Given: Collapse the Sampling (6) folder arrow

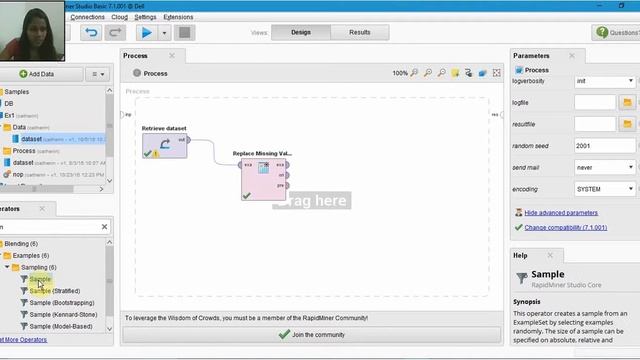Looking at the screenshot, I should tap(7, 267).
